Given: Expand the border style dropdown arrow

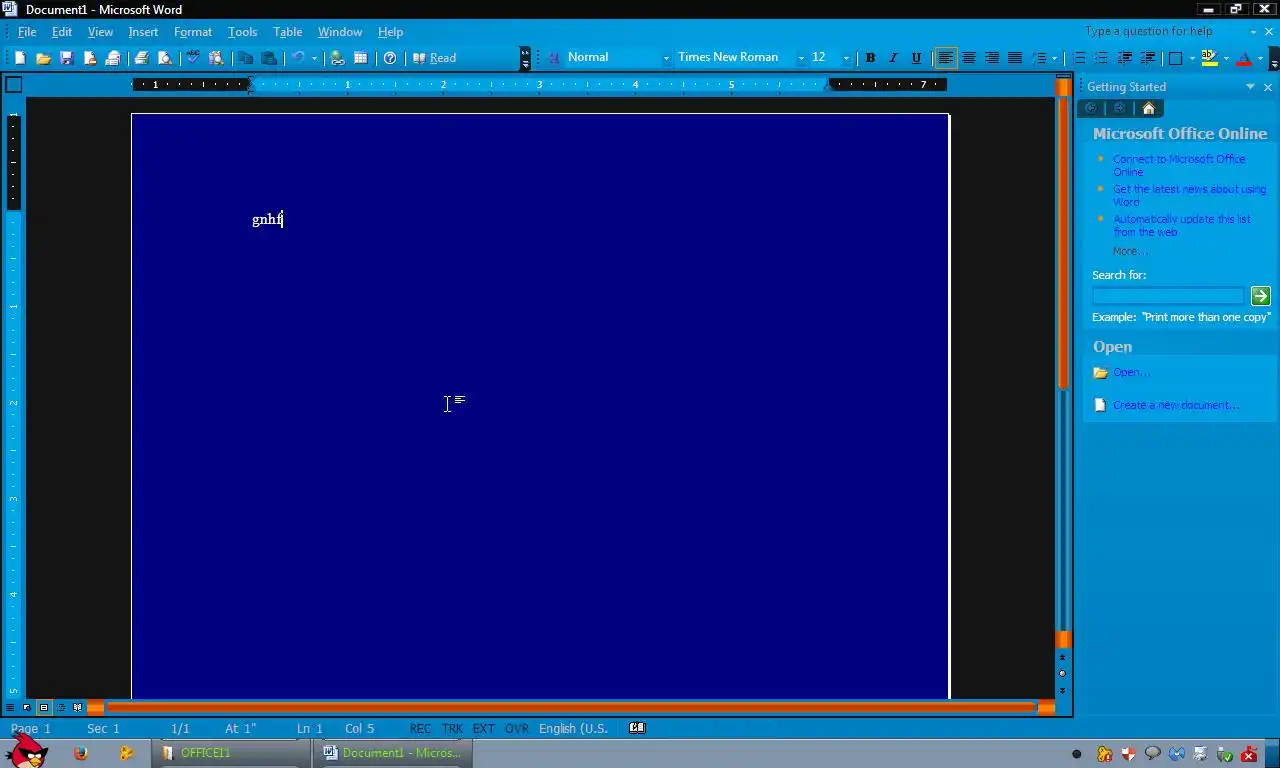Looking at the screenshot, I should [x=1192, y=58].
